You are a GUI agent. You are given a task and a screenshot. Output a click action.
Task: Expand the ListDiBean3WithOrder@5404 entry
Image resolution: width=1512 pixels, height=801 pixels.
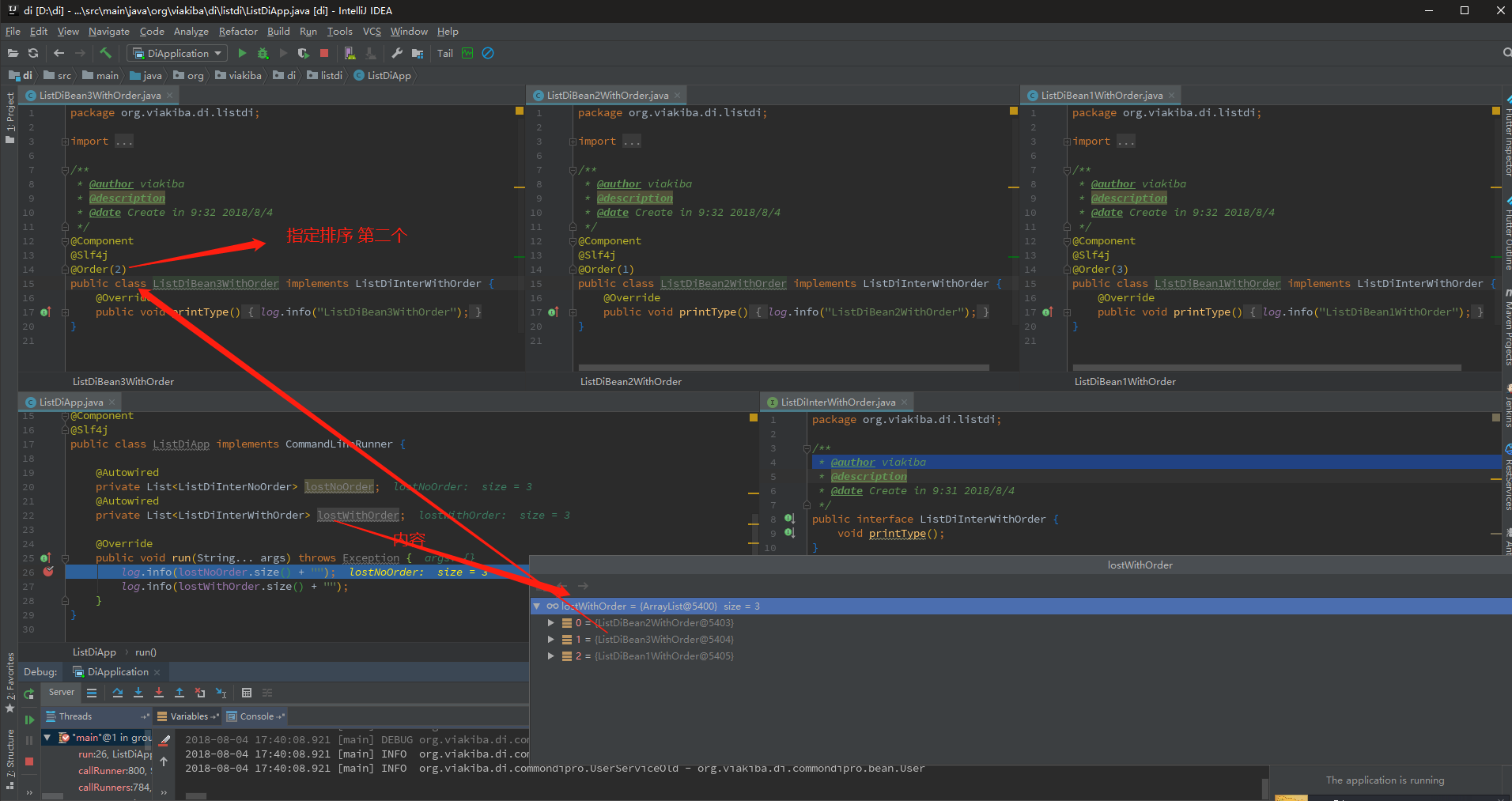[551, 639]
